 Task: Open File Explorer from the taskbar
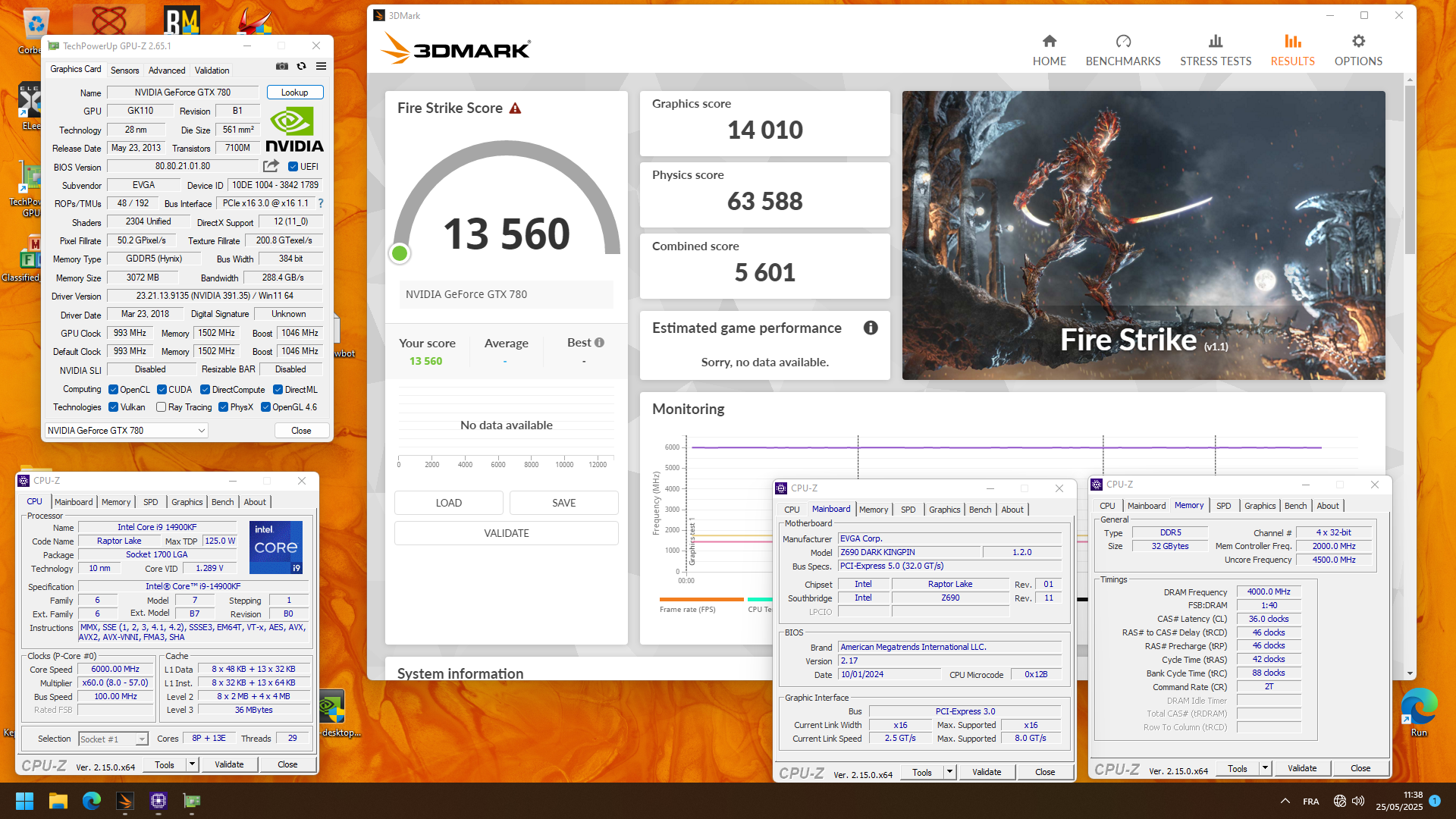(58, 801)
